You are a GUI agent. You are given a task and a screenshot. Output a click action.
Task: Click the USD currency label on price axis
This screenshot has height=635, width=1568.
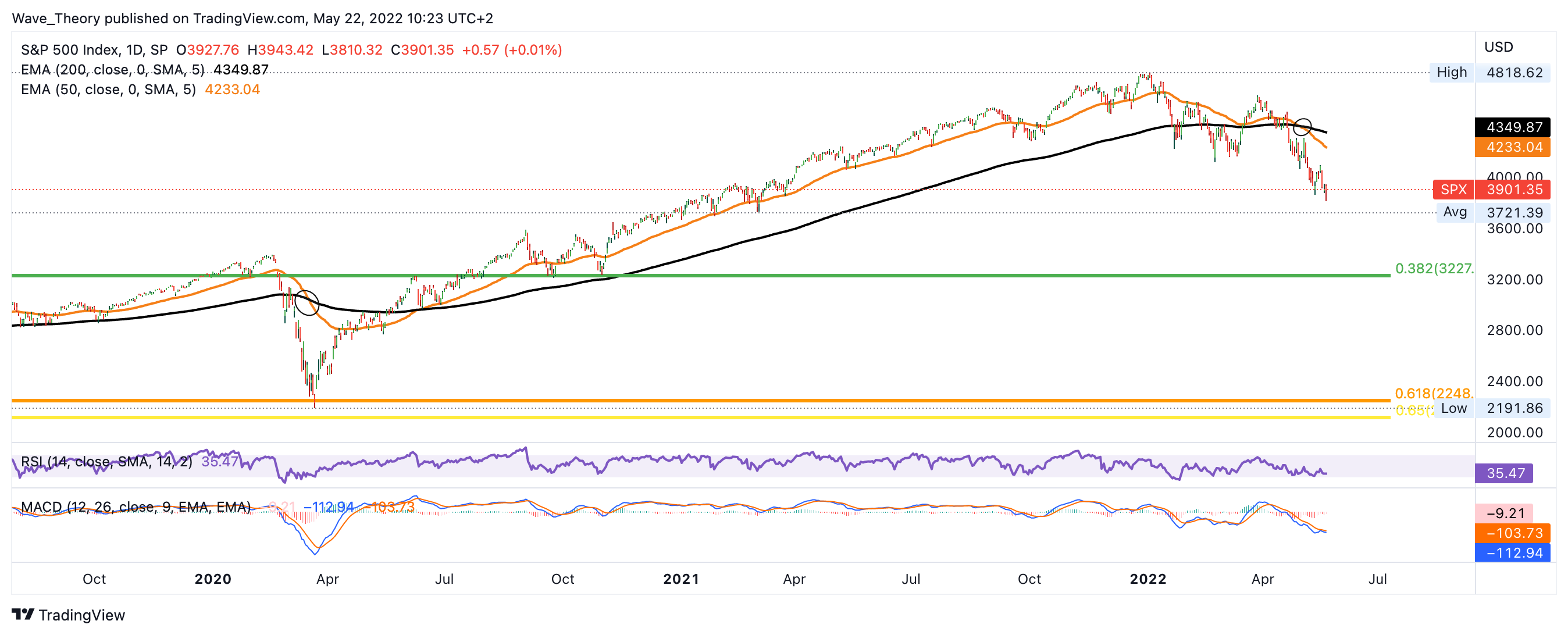(1498, 47)
